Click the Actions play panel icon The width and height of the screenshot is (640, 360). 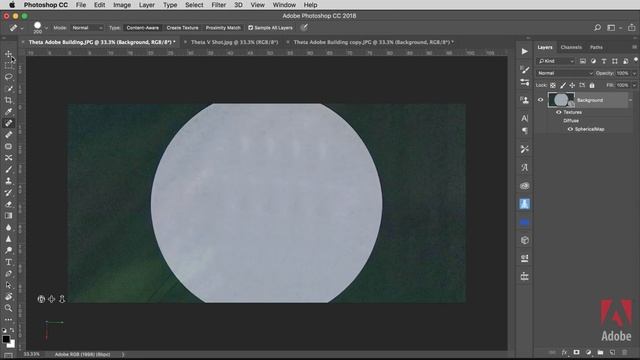[524, 51]
